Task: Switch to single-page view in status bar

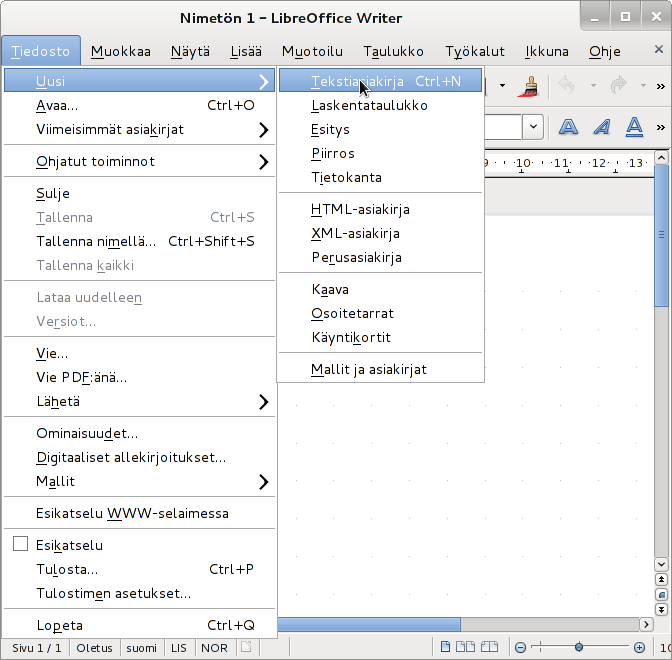Action: [x=445, y=647]
